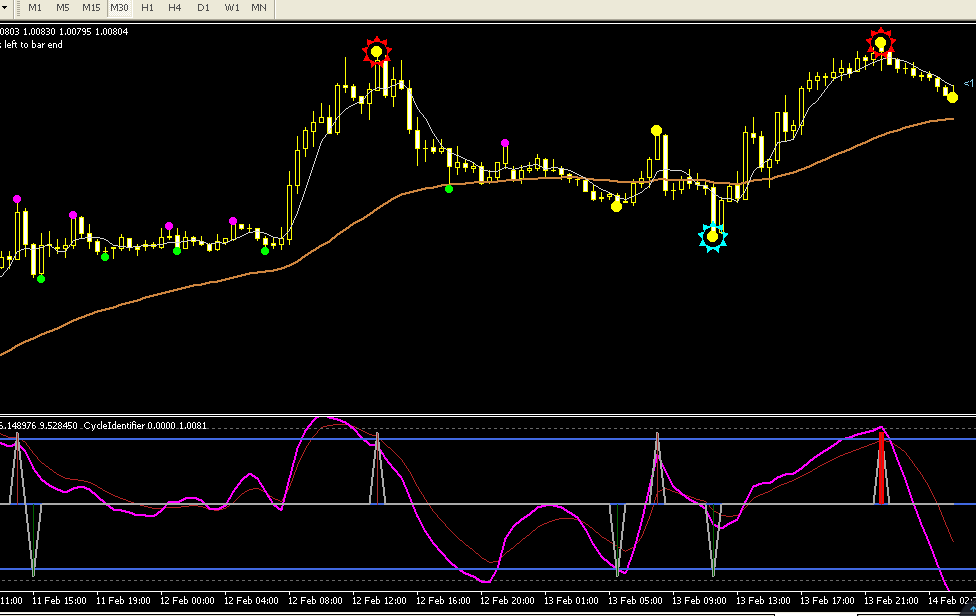Select the yellow dot at the last candle
The width and height of the screenshot is (976, 616).
coord(952,97)
